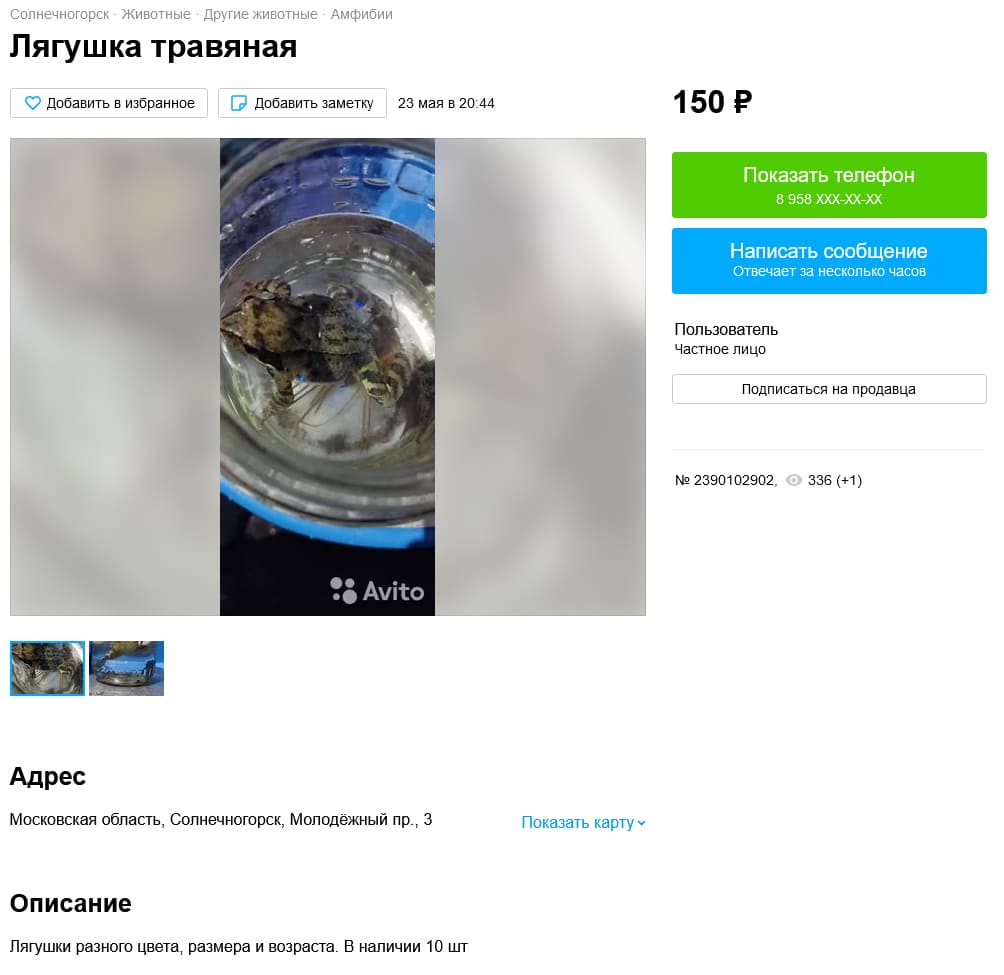The image size is (1004, 975).
Task: Subscribe via Подписаться на продавца
Action: [x=829, y=389]
